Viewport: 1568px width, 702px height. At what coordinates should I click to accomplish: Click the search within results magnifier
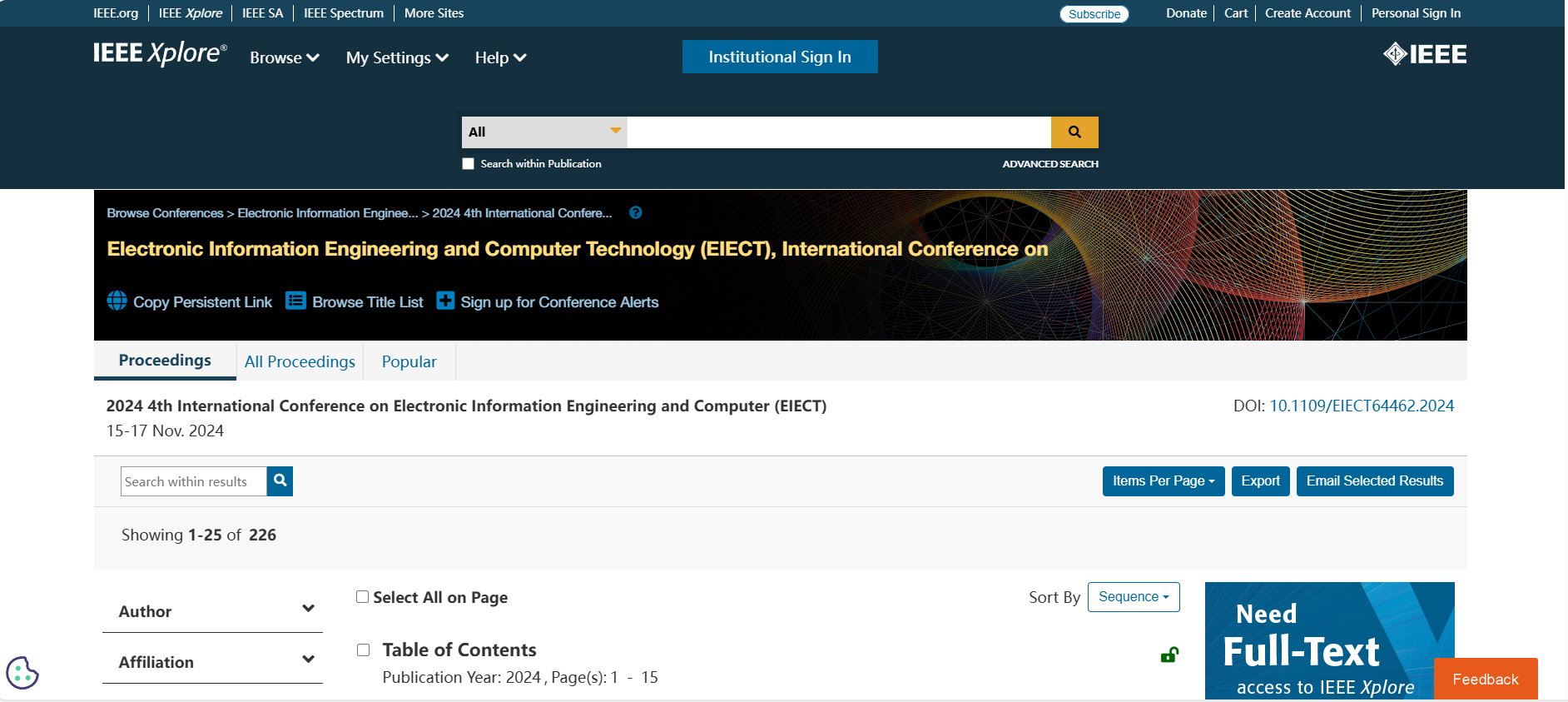[280, 480]
